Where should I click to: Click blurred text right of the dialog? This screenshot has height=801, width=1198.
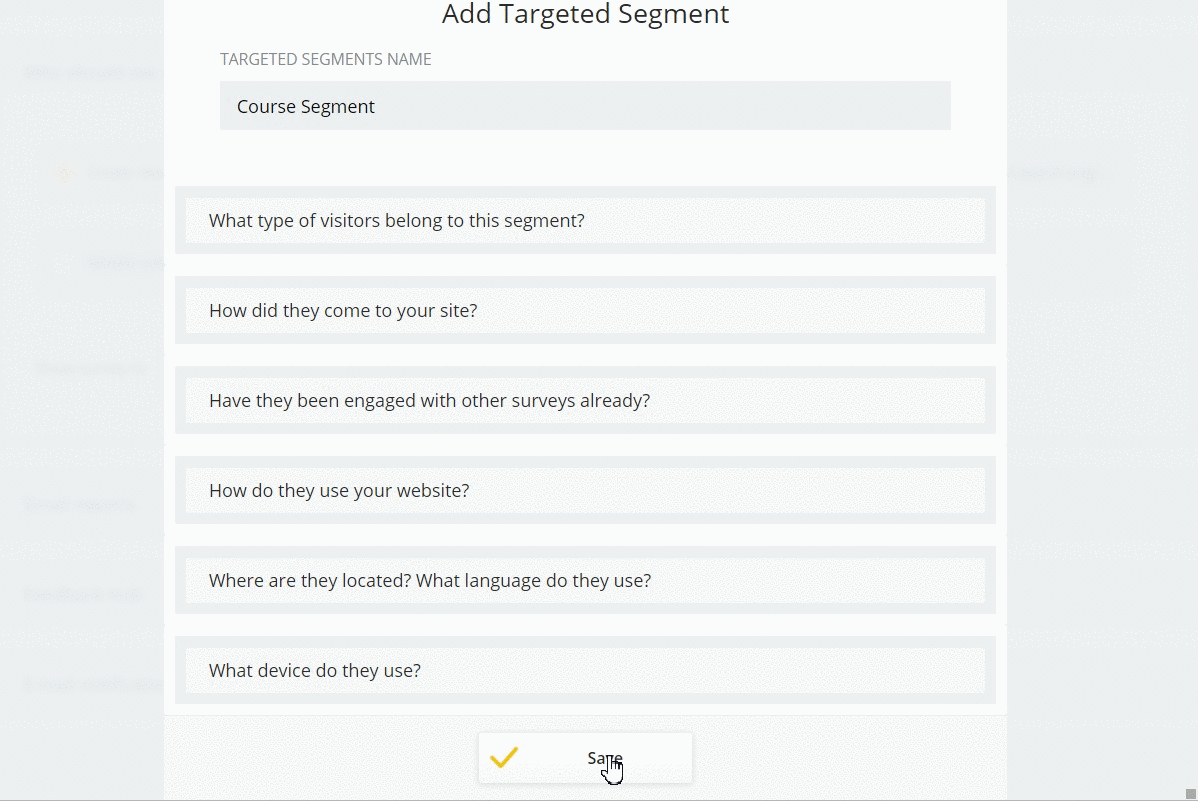click(x=1055, y=174)
